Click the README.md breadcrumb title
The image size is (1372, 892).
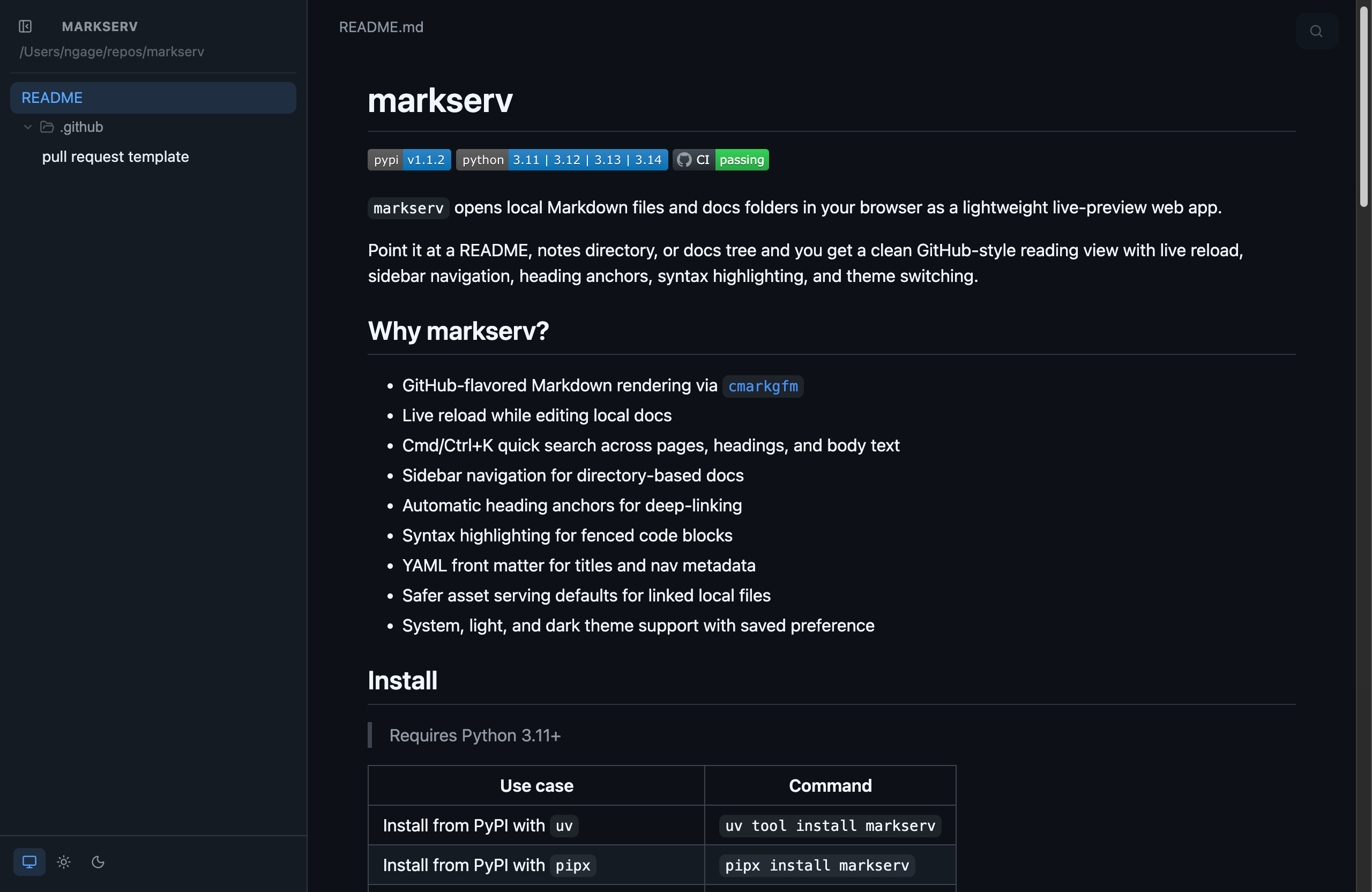click(381, 26)
